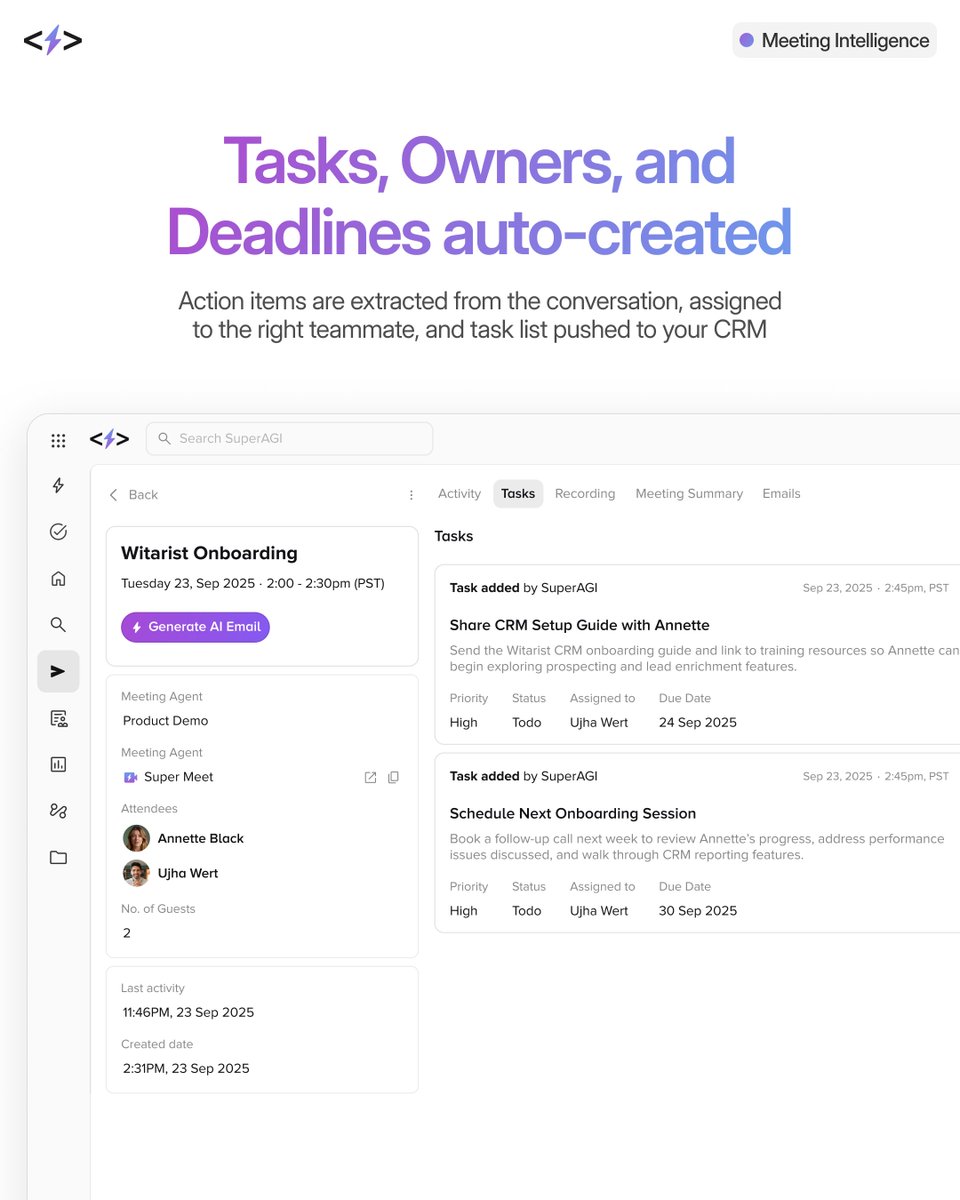Click attendee name Ujha Wert
This screenshot has width=960, height=1200.
(188, 873)
